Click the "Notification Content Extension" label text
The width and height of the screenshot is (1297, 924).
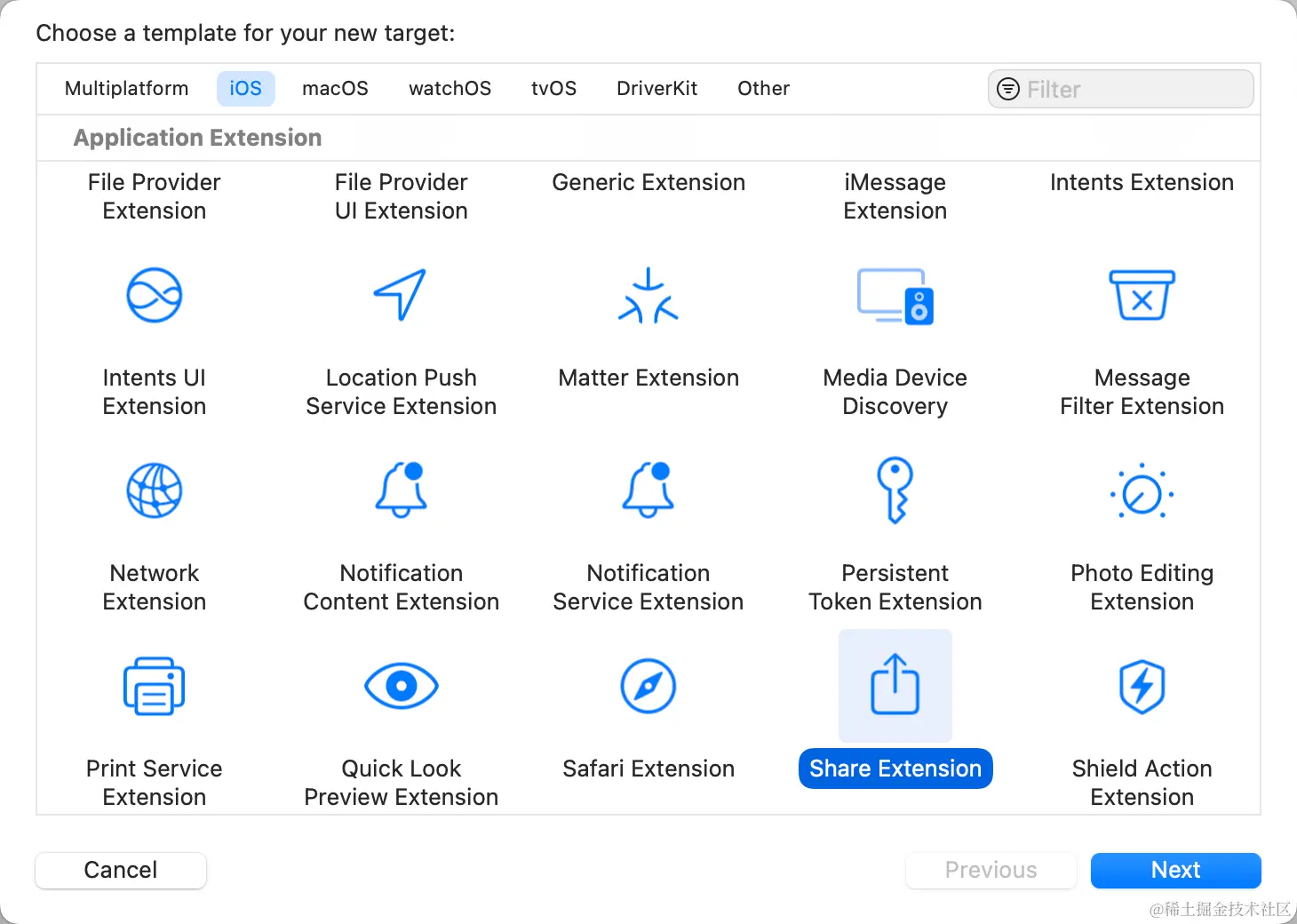pos(402,587)
